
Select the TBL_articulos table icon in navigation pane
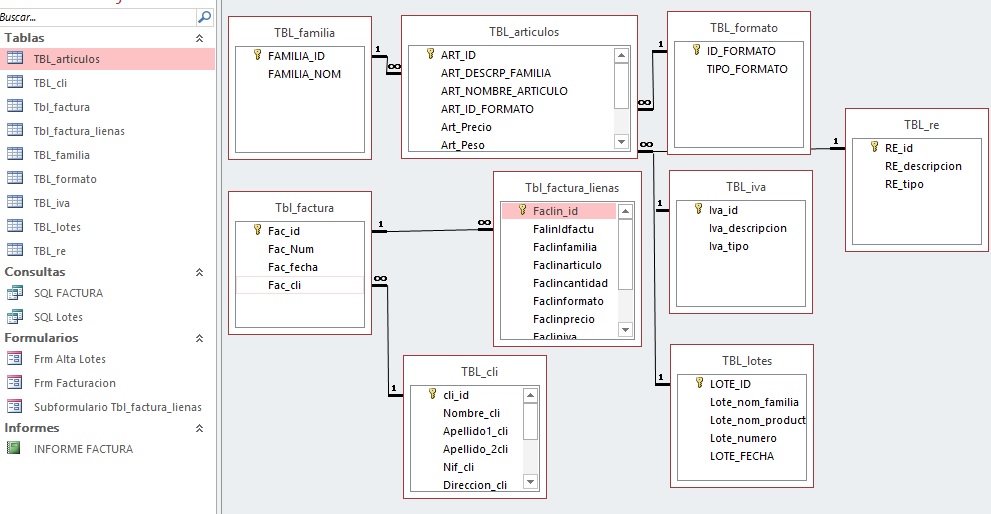15,58
